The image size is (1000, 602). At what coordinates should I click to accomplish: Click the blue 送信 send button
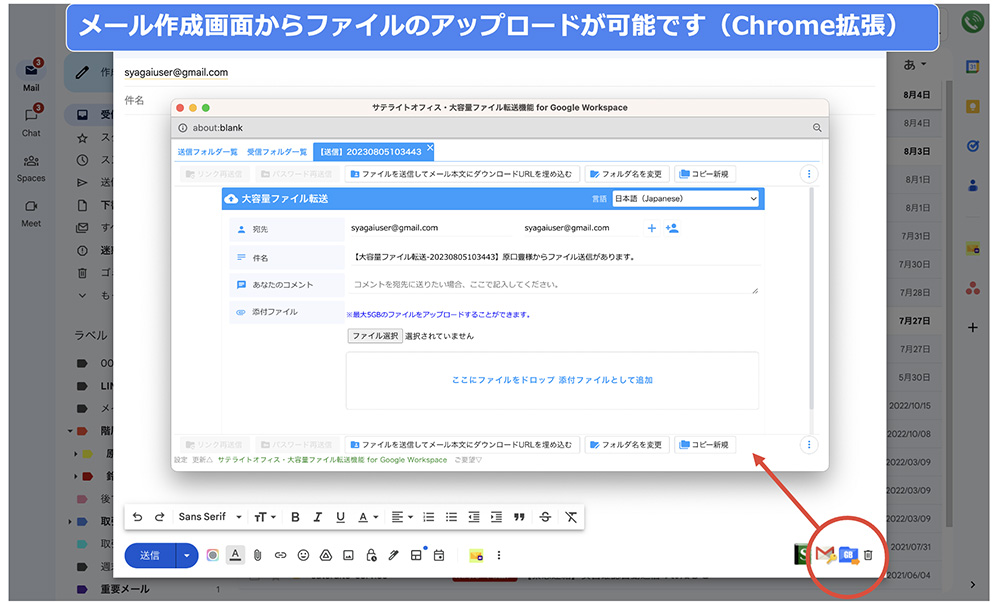(150, 555)
